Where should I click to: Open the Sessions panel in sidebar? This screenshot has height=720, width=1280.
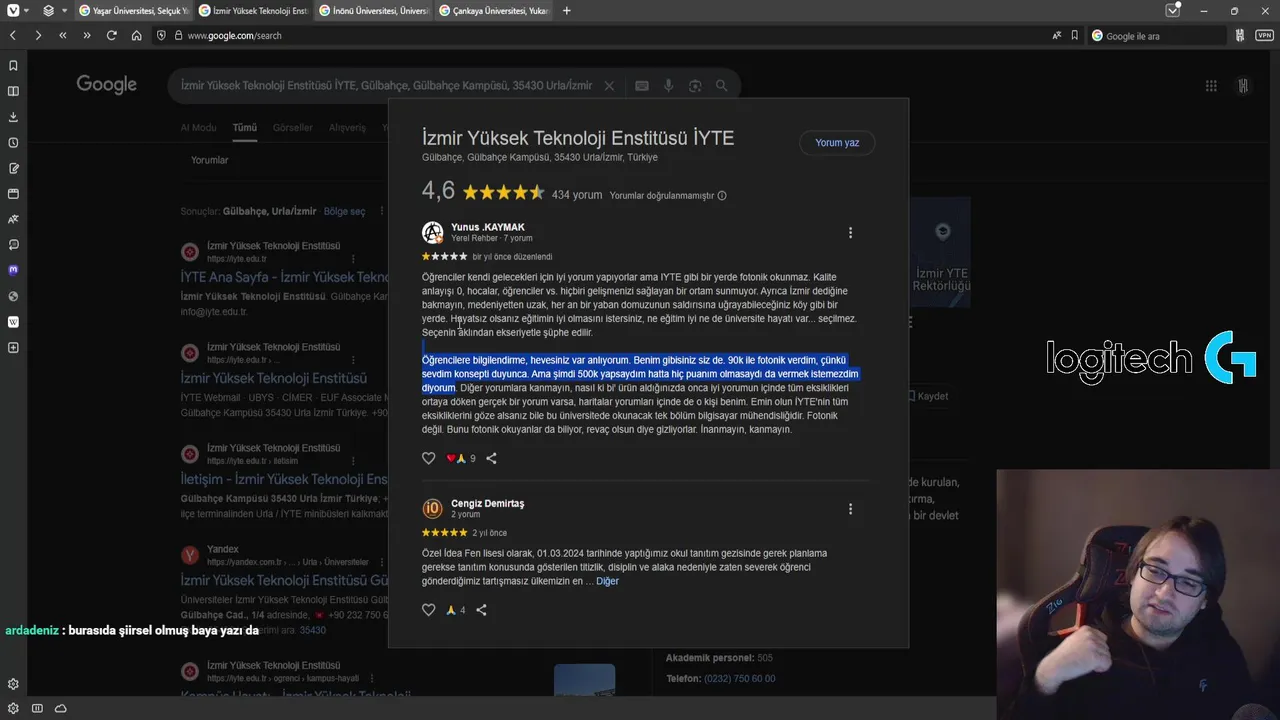(13, 245)
